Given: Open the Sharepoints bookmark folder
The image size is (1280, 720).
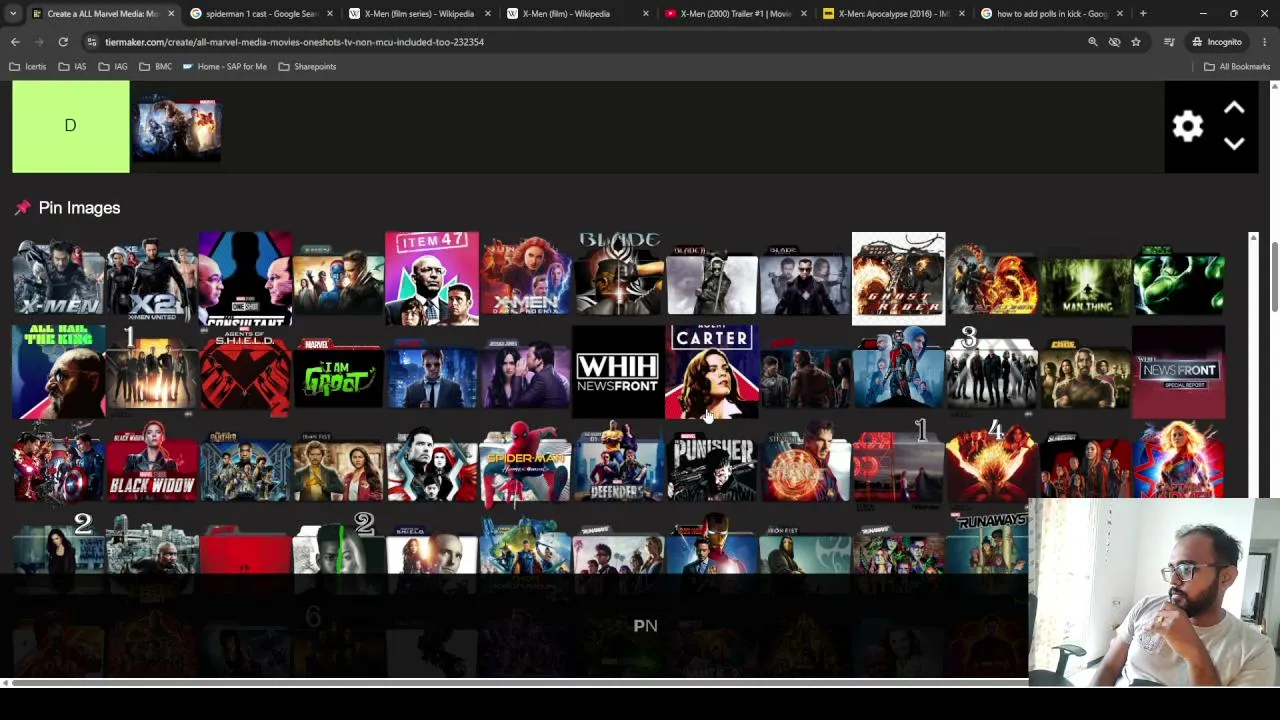Looking at the screenshot, I should [307, 67].
